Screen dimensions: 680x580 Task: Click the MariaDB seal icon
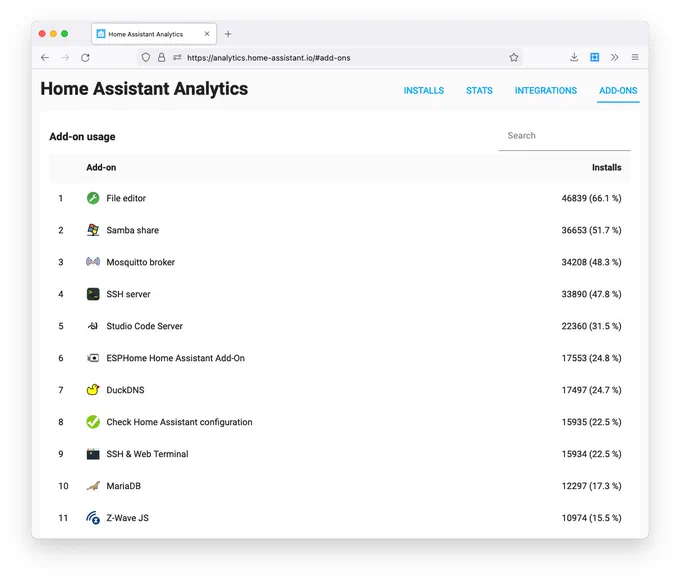click(x=93, y=486)
